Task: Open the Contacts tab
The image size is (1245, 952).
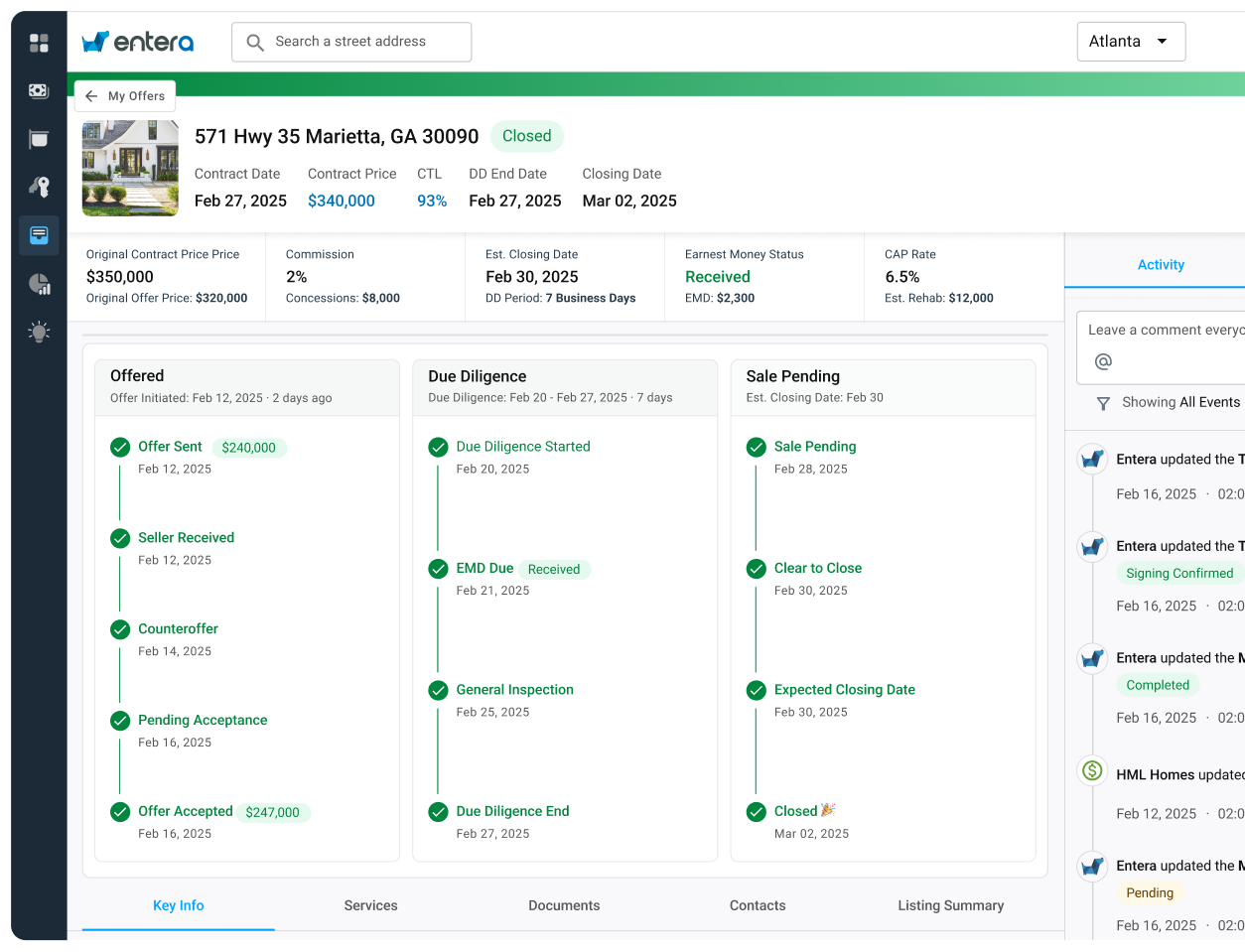Action: (x=758, y=905)
